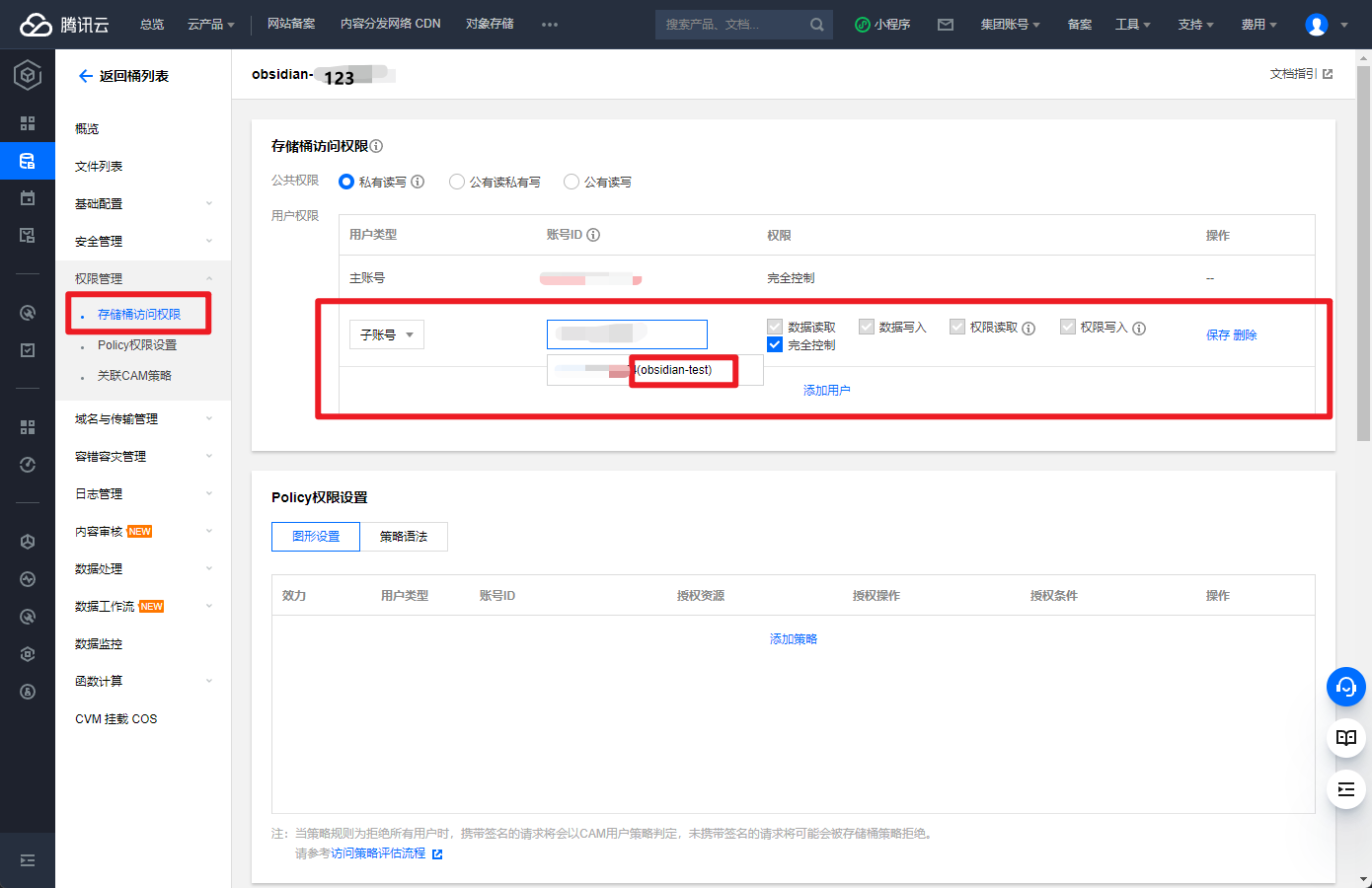Expand the 域名与传输管理 section
The width and height of the screenshot is (1372, 888).
[143, 418]
